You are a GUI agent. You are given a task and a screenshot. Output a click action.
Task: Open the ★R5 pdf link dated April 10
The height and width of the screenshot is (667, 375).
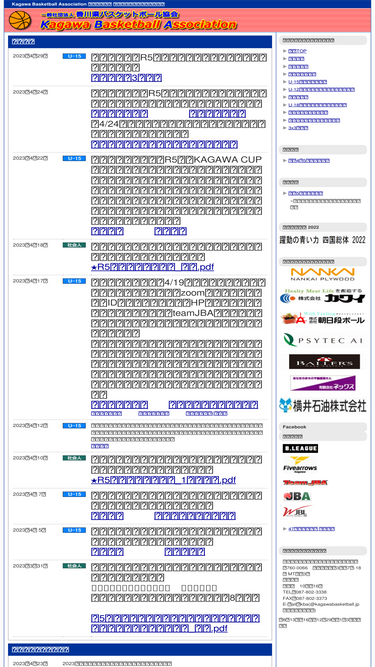click(x=163, y=480)
